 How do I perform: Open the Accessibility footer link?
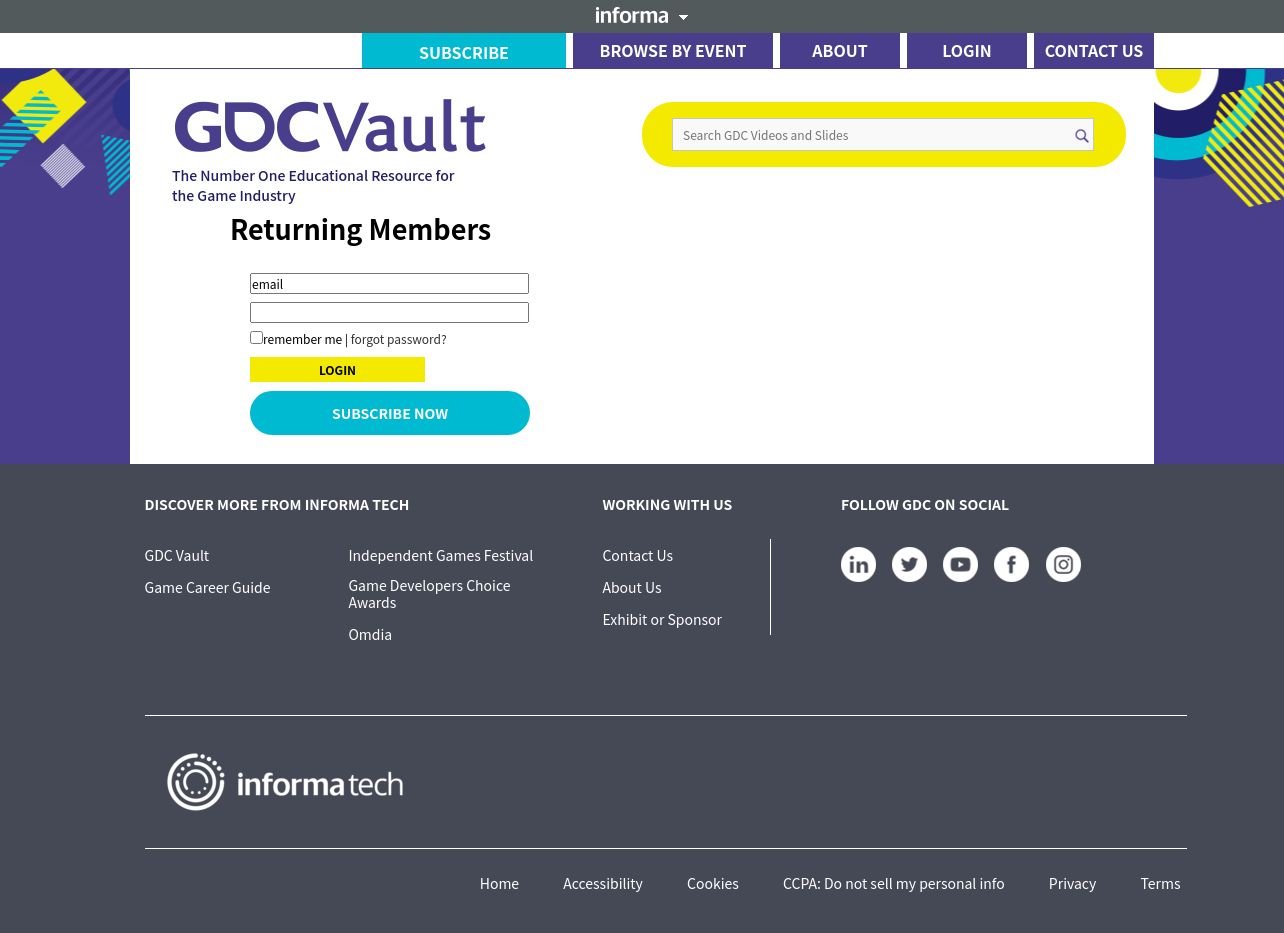(603, 883)
